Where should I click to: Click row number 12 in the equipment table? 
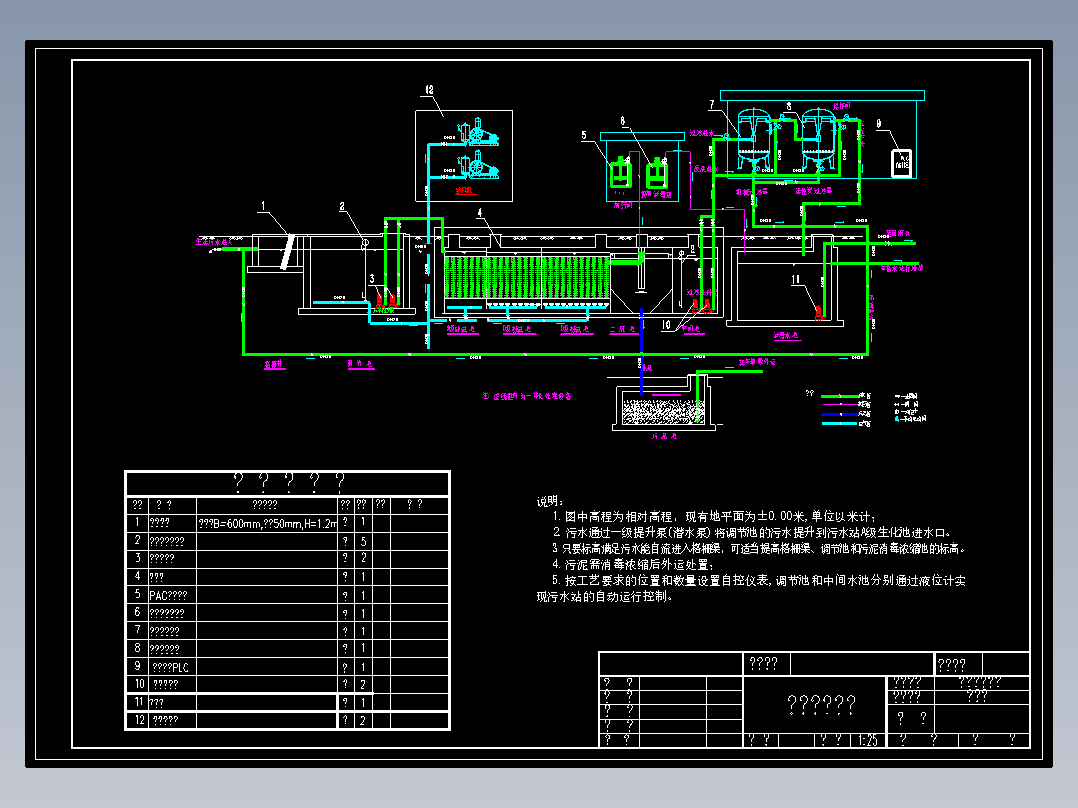pyautogui.click(x=140, y=720)
